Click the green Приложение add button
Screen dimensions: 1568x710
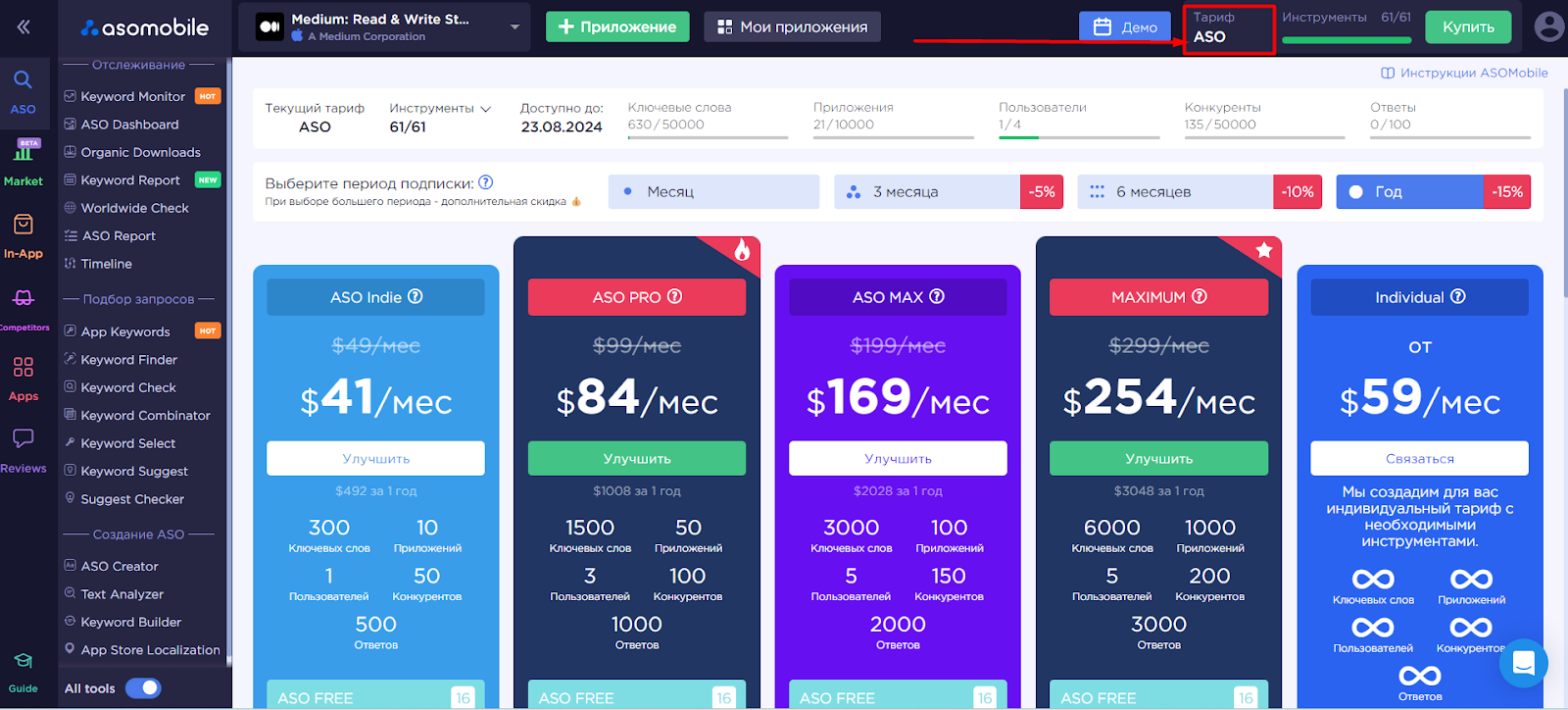617,26
